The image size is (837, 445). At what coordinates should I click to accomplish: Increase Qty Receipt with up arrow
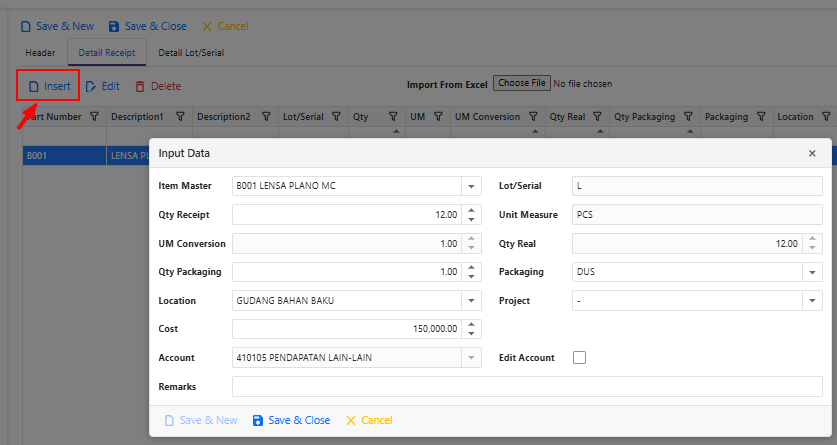[x=471, y=210]
